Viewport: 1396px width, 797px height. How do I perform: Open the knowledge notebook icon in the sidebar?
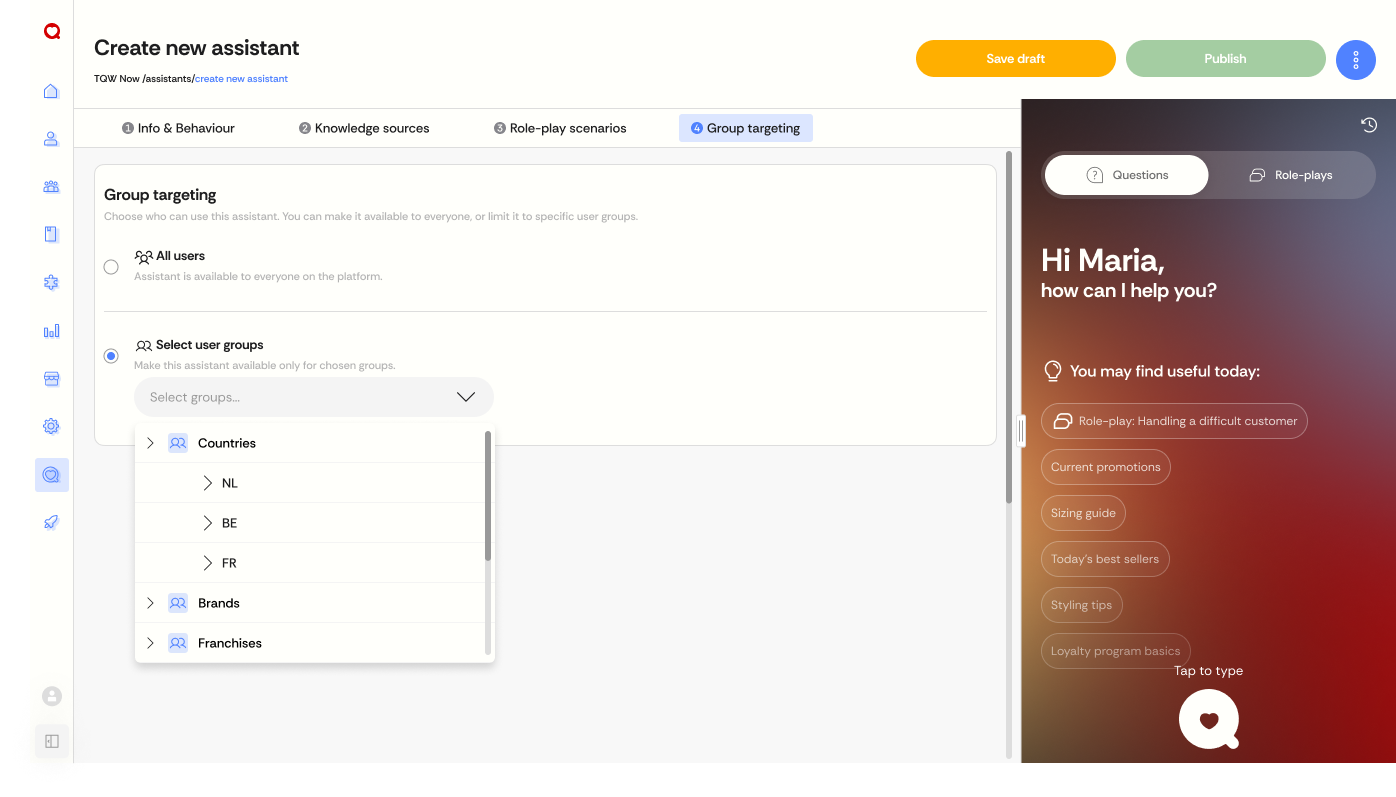pos(51,234)
